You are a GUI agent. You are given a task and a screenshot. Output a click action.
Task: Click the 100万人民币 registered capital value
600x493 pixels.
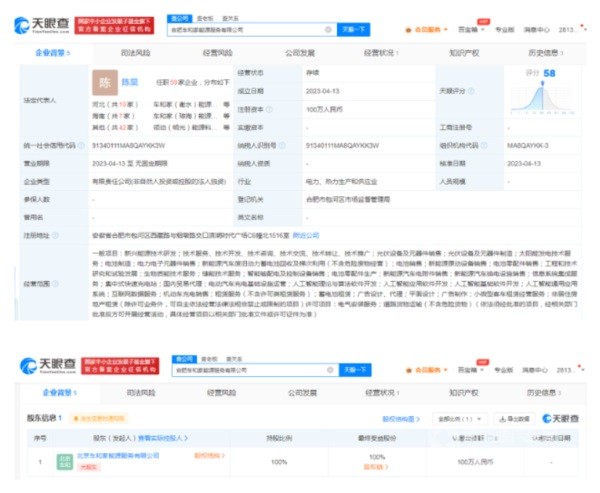[x=324, y=109]
